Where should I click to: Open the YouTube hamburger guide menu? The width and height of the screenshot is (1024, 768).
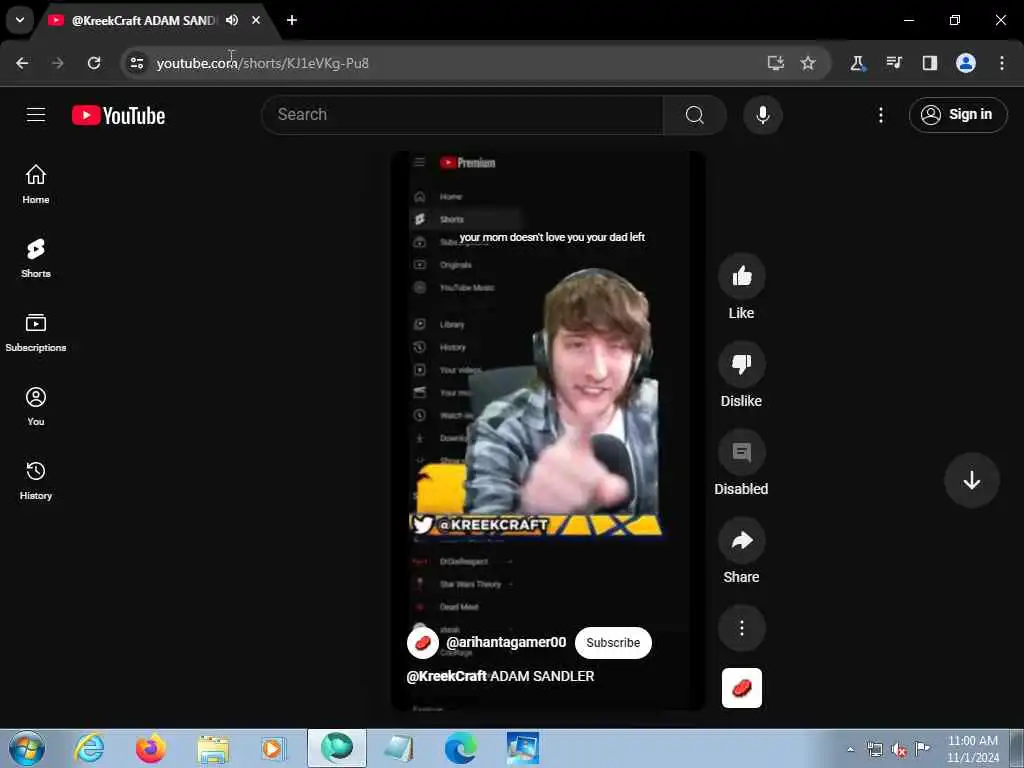(36, 115)
